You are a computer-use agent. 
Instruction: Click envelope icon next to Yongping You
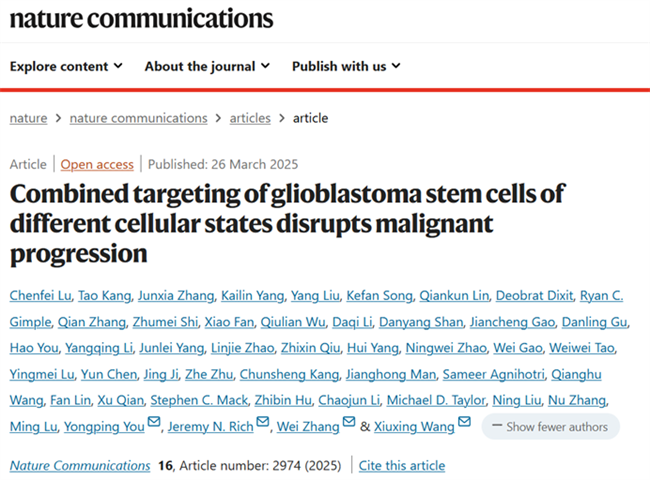click(x=154, y=424)
